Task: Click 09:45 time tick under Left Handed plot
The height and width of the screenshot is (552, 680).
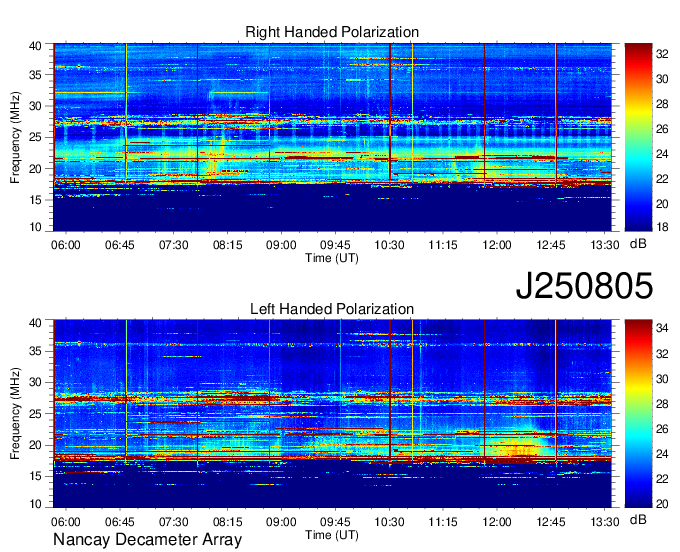Action: tap(335, 522)
